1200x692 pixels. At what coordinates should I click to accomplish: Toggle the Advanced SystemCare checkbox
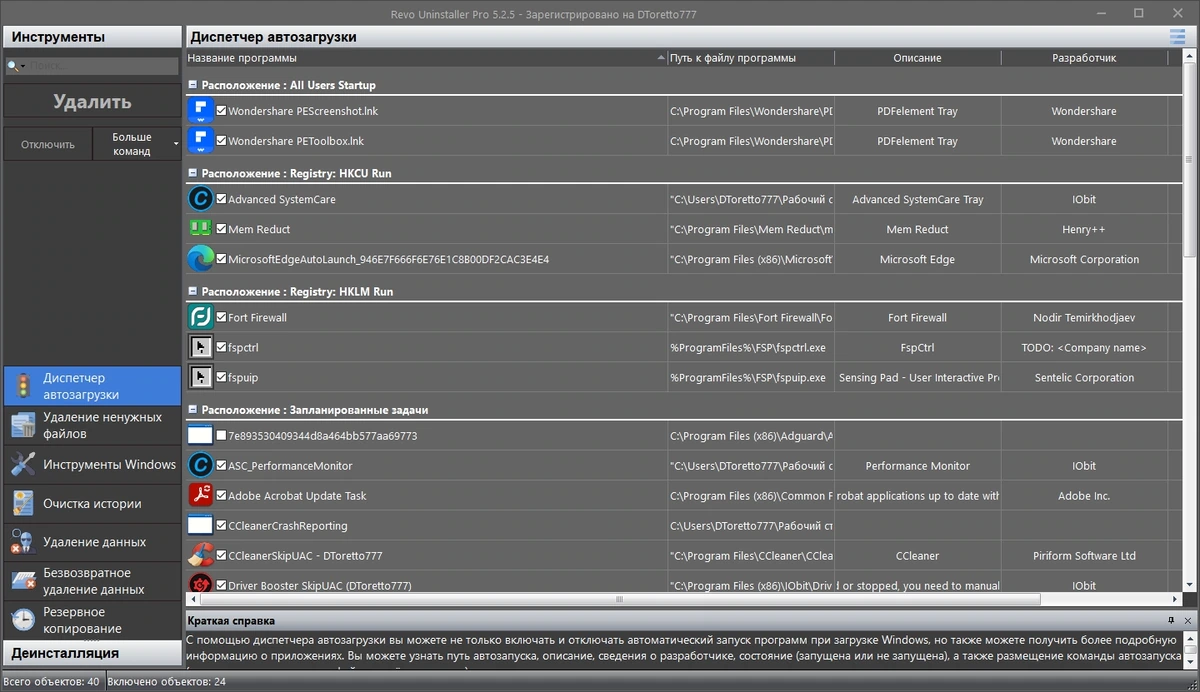click(x=222, y=200)
